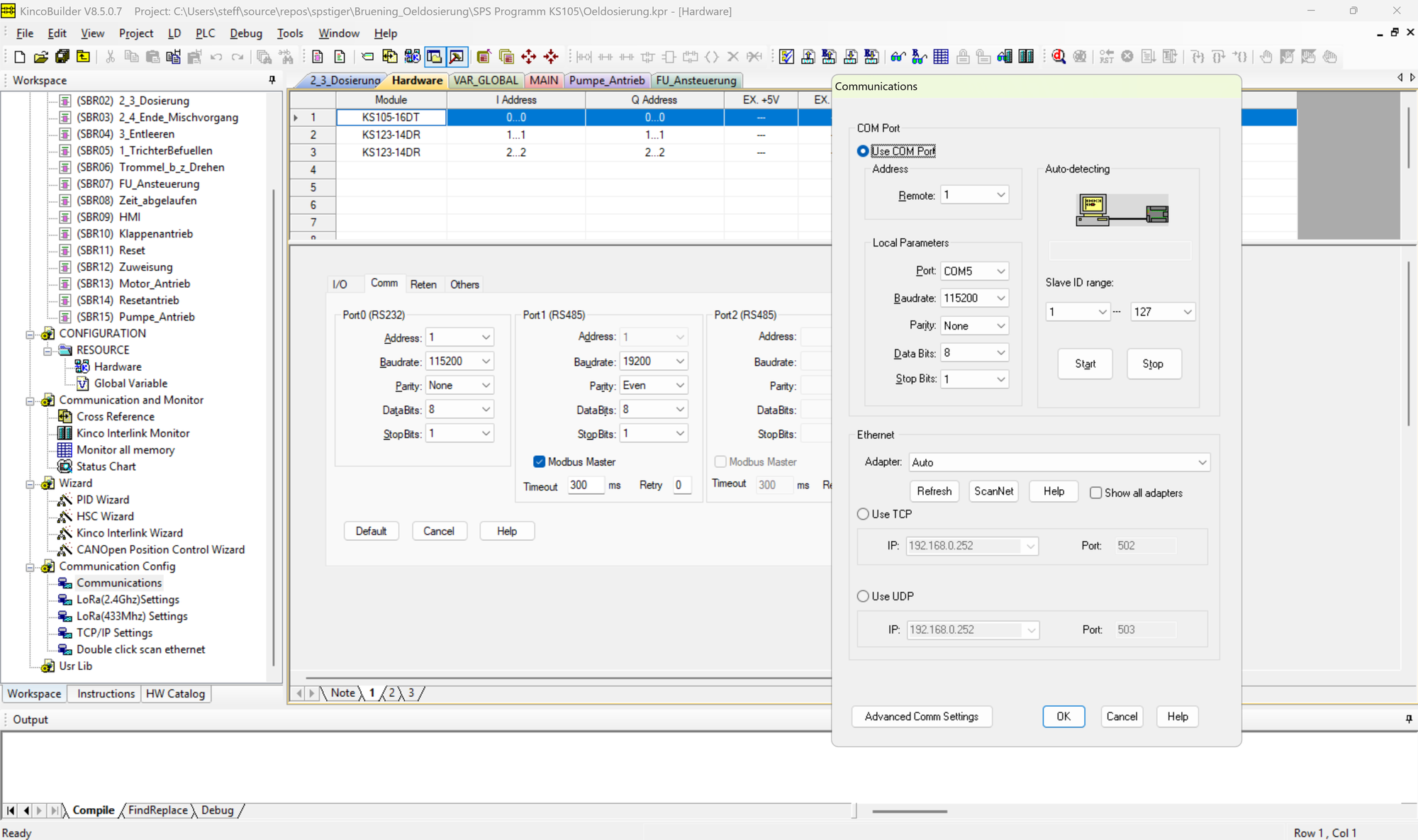
Task: Click the Advanced Comm Settings button
Action: [921, 717]
